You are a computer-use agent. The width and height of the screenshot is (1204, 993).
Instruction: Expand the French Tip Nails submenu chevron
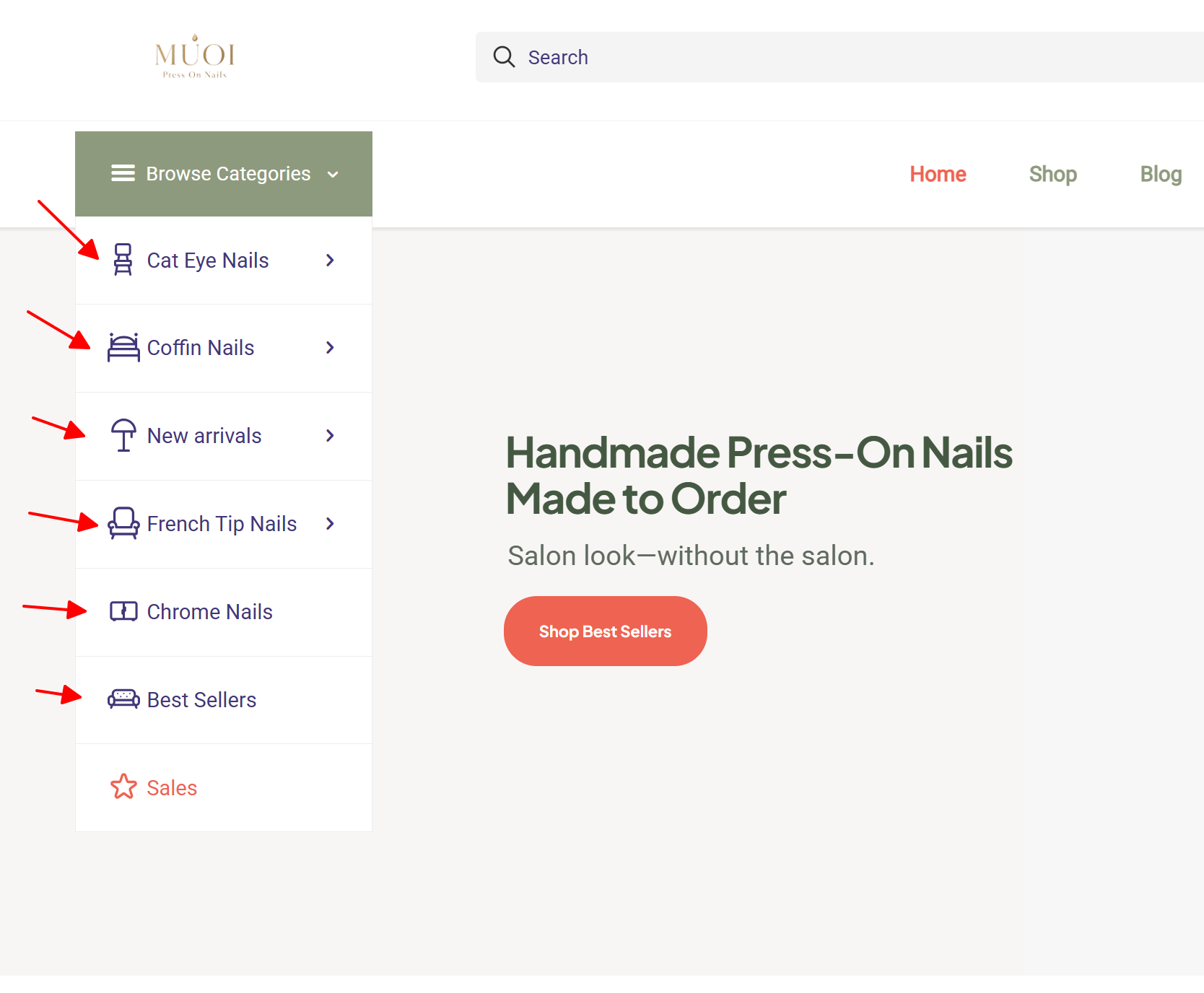point(330,524)
